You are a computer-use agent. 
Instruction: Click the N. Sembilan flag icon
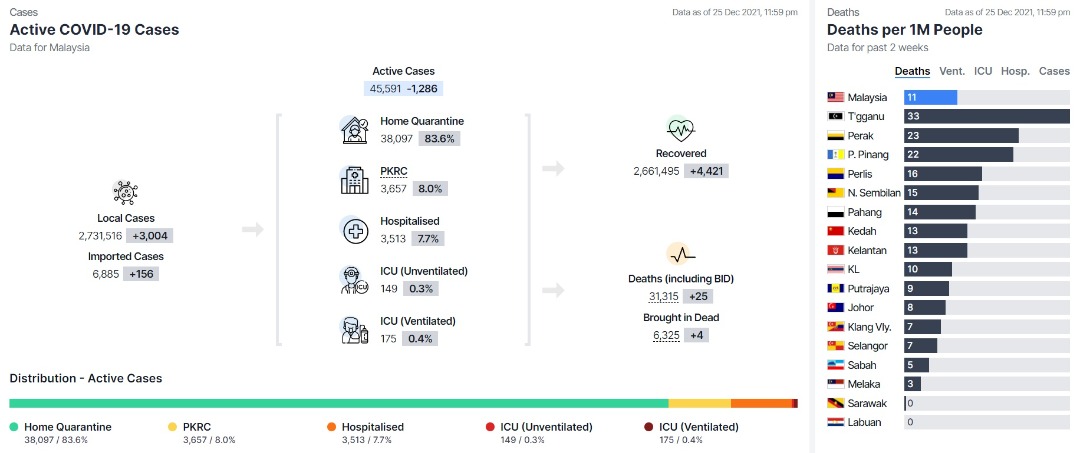click(835, 193)
